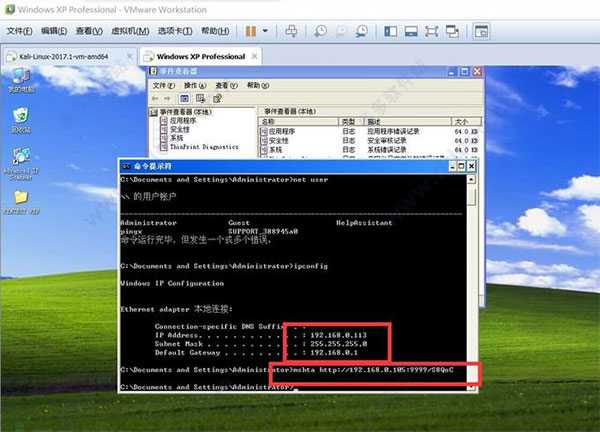This screenshot has height=432, width=600.
Task: Minimize the 事件查看器 window
Action: pyautogui.click(x=452, y=72)
